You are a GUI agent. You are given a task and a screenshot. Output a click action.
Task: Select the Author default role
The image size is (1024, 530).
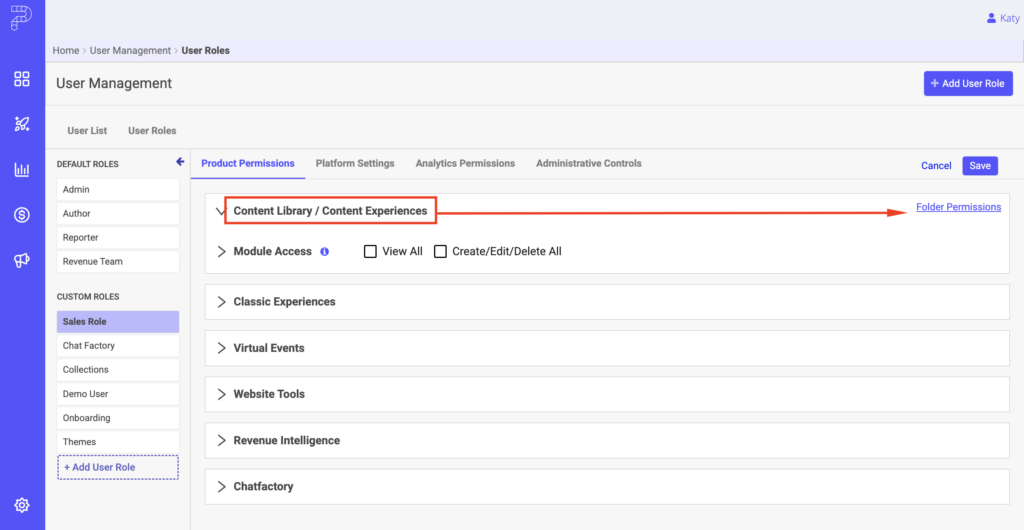tap(118, 213)
